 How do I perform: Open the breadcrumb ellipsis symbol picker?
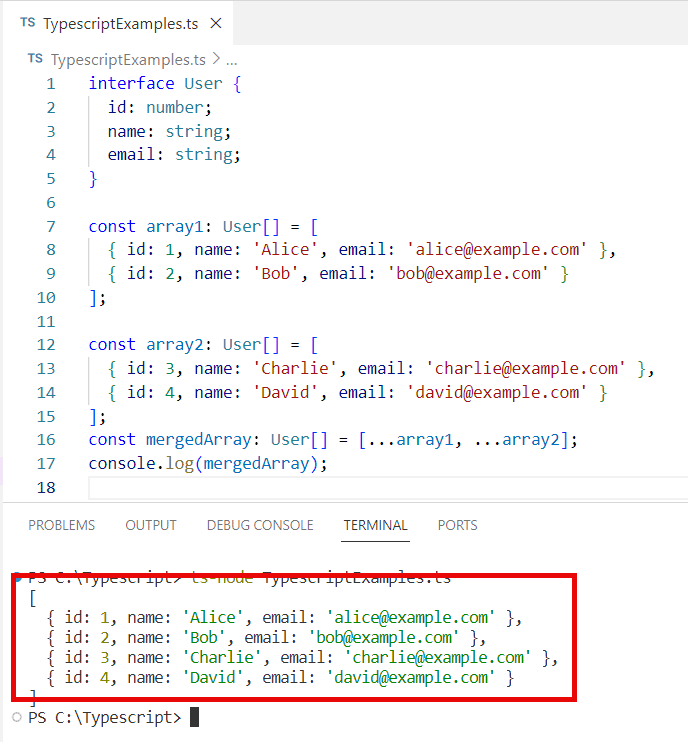click(x=231, y=61)
